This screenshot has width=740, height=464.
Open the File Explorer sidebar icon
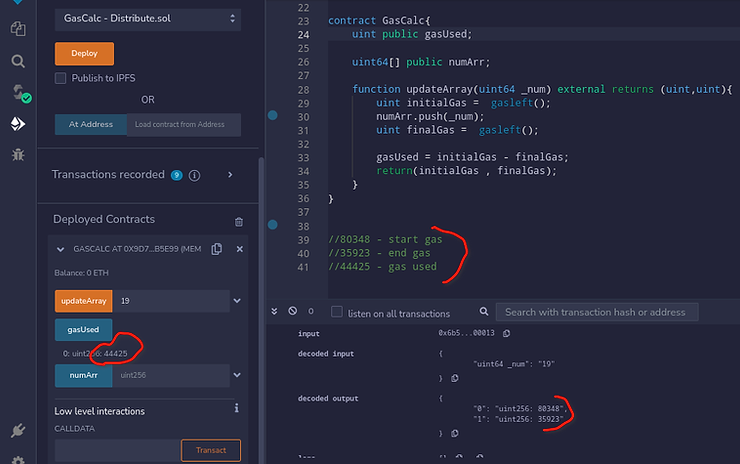click(x=17, y=29)
